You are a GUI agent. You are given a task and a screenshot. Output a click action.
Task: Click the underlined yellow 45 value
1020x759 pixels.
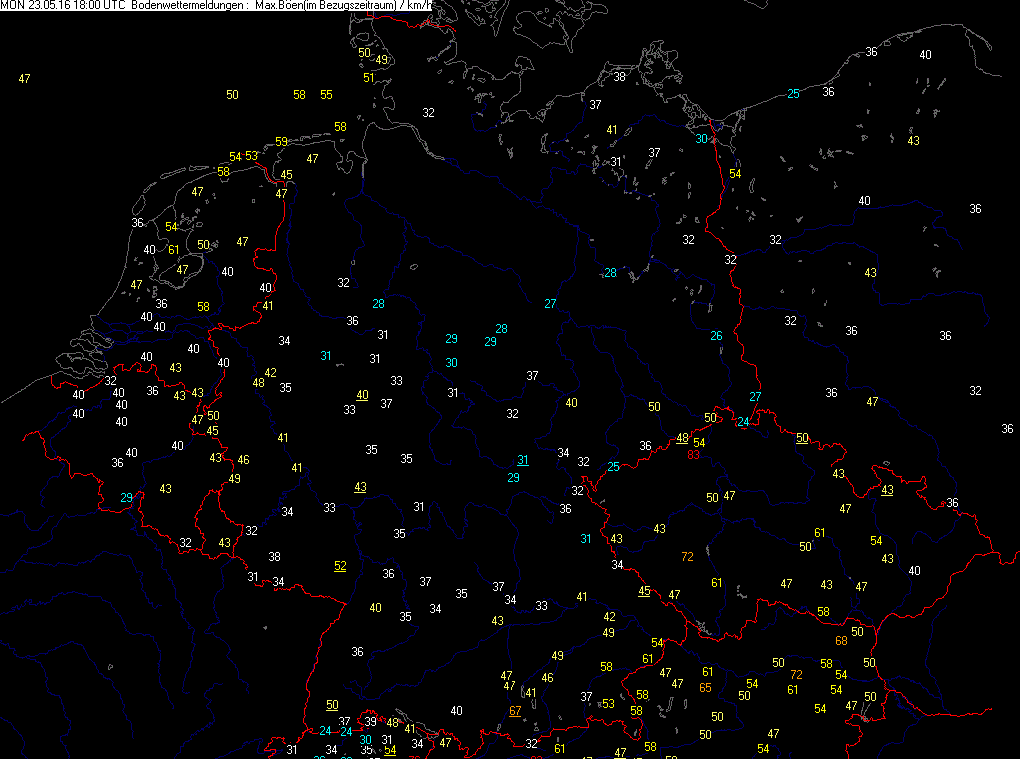644,590
